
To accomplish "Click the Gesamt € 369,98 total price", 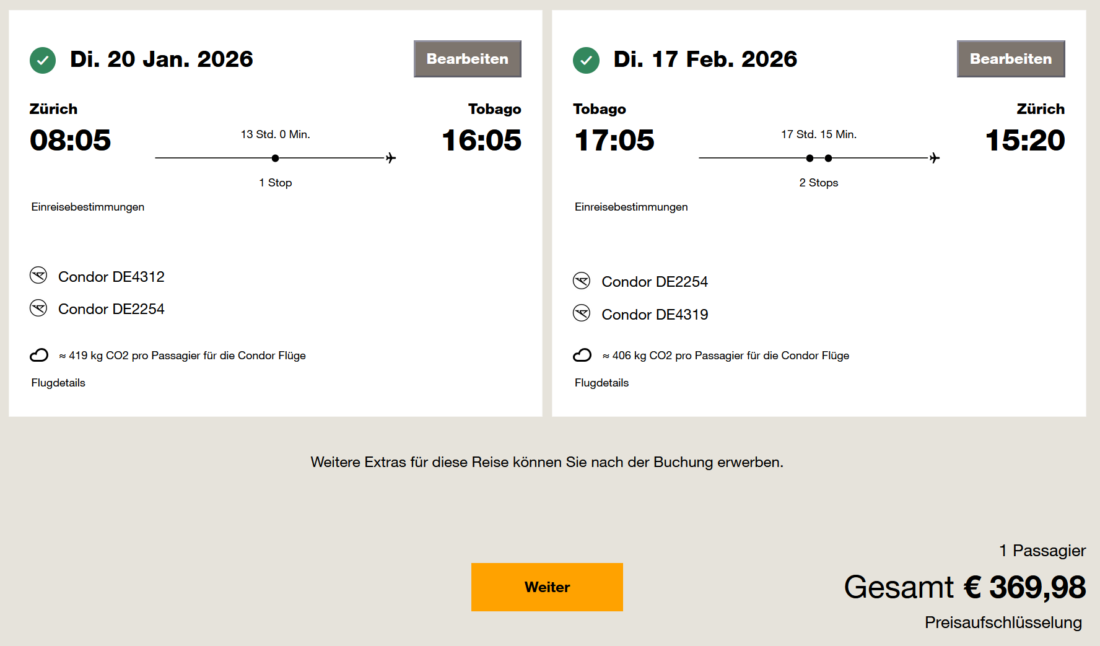I will click(964, 587).
